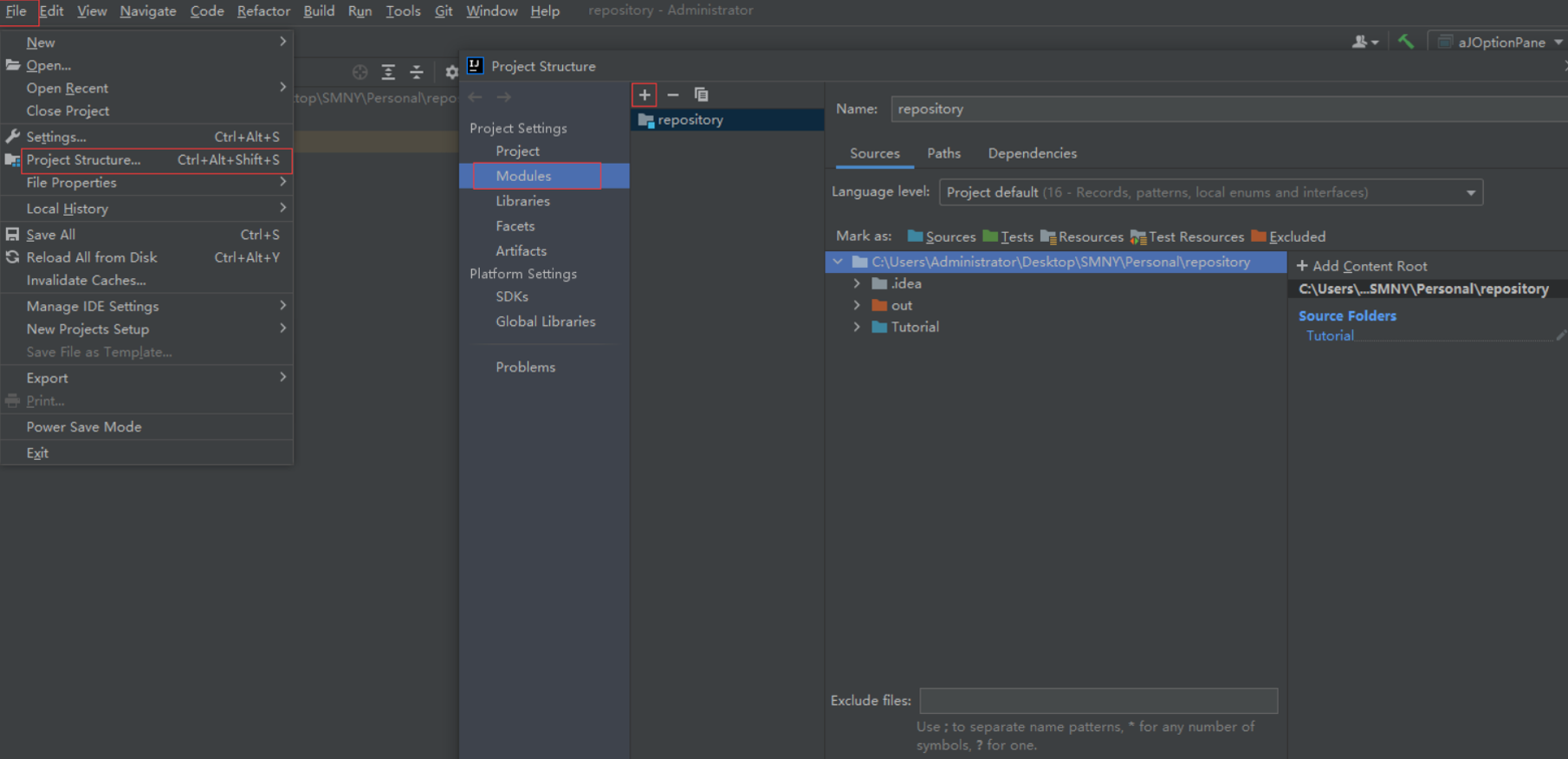Click the Settings wrench menu entry
The height and width of the screenshot is (759, 1568).
click(146, 137)
